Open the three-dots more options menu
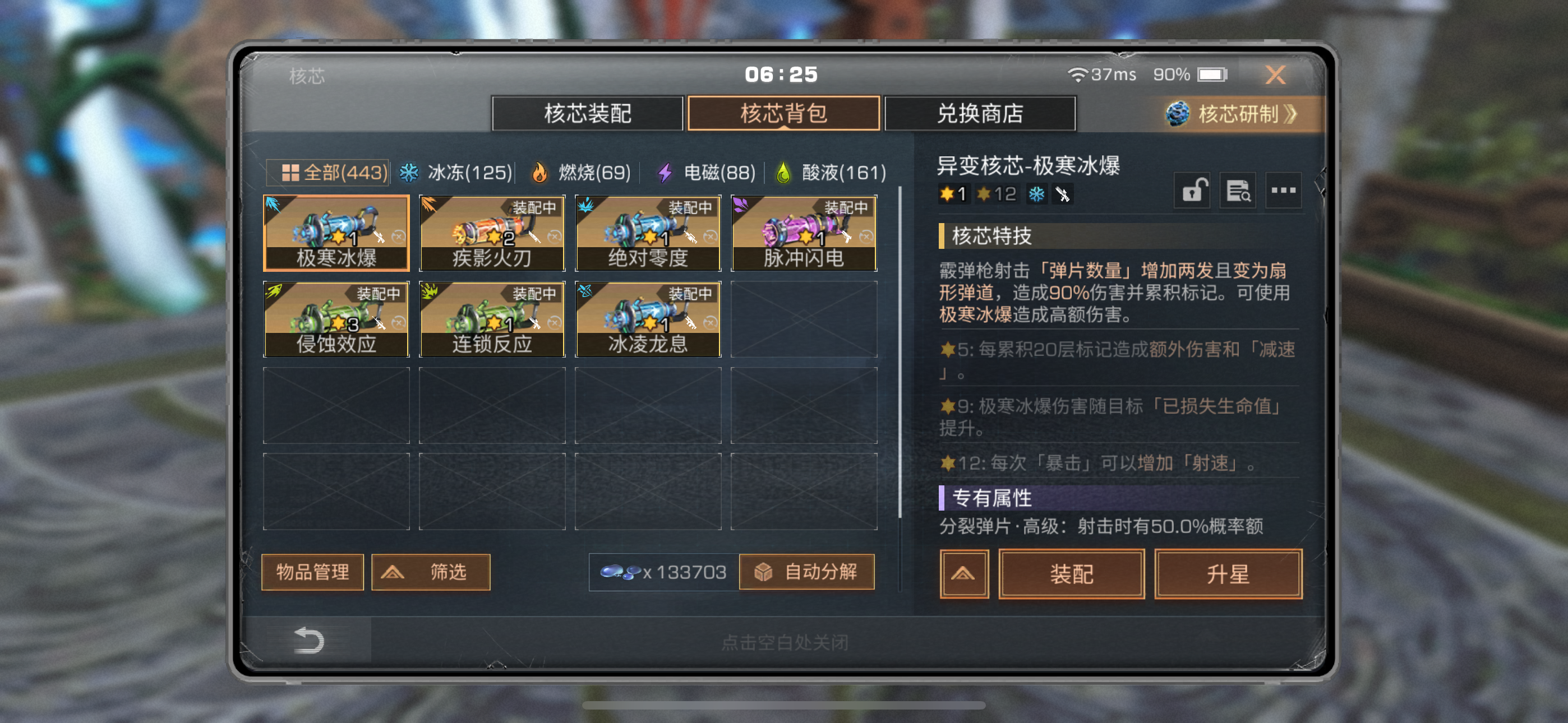Screen dimensions: 1568x723 pyautogui.click(x=1283, y=191)
